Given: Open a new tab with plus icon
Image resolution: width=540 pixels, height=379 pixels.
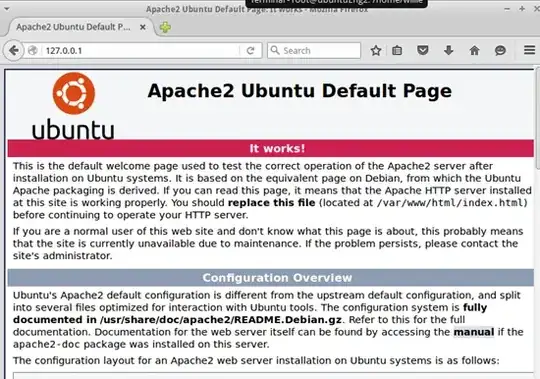Looking at the screenshot, I should click(x=165, y=27).
